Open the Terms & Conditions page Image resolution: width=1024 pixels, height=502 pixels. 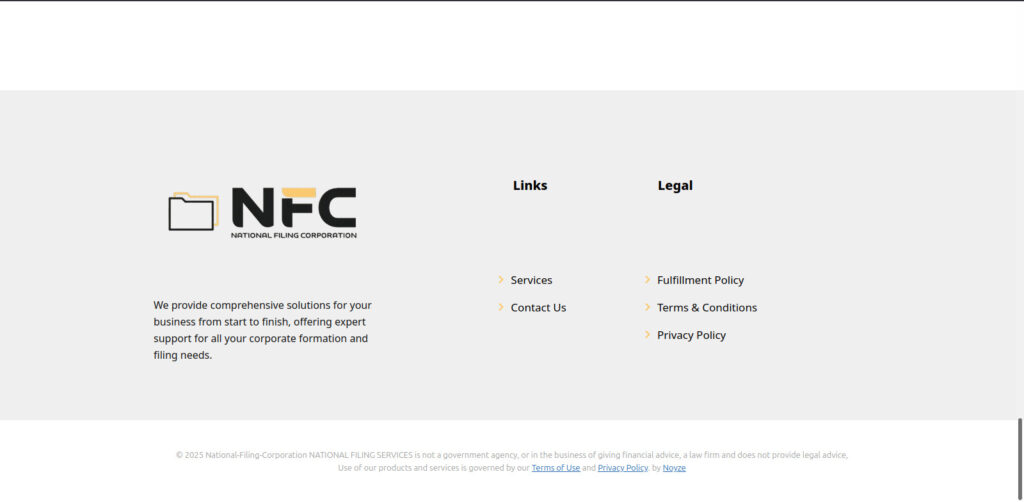point(707,307)
